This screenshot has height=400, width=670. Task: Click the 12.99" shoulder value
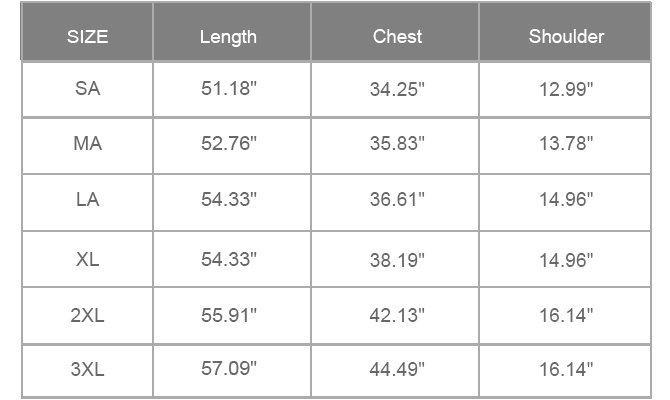pyautogui.click(x=566, y=89)
